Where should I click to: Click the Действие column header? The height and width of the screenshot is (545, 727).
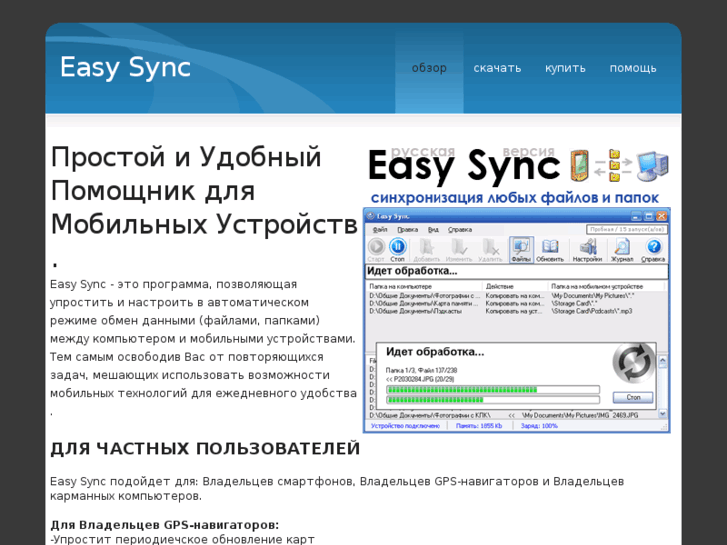point(515,287)
